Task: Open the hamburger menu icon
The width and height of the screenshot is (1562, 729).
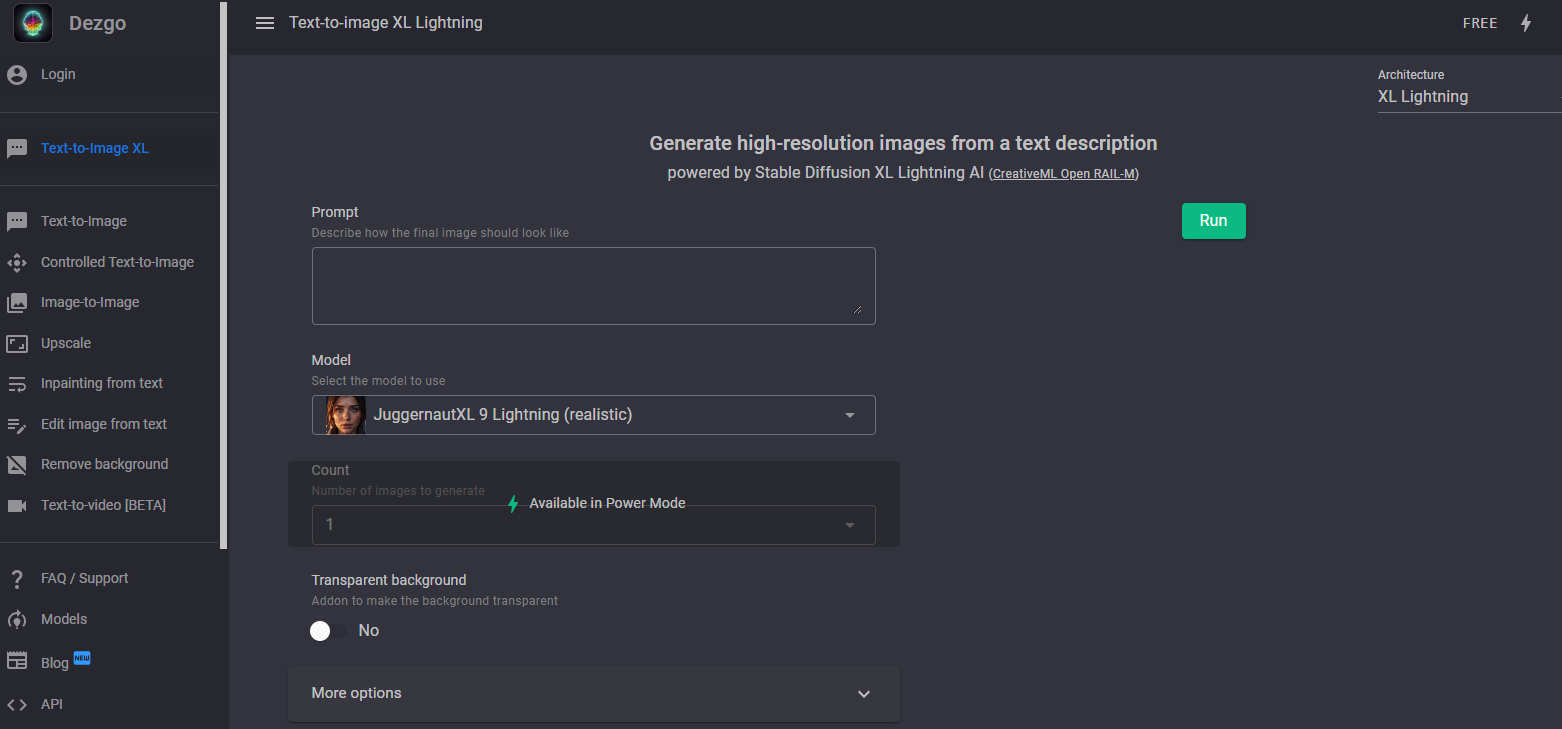Action: pyautogui.click(x=265, y=23)
